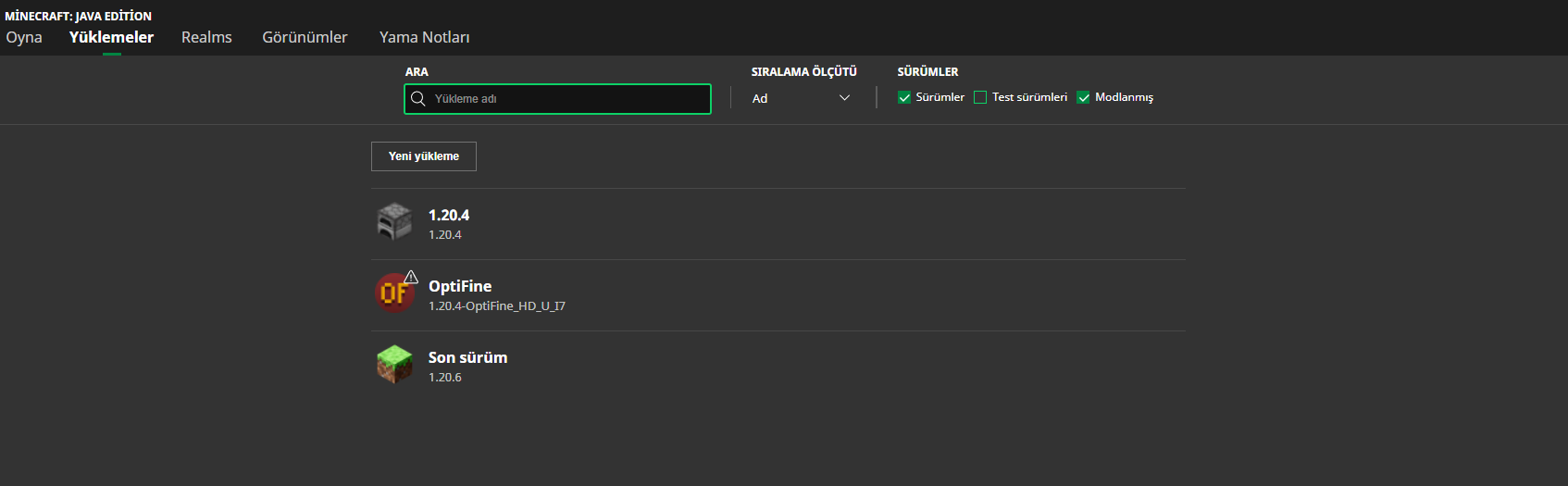
Task: Go to the Görünümler tab
Action: click(x=305, y=37)
